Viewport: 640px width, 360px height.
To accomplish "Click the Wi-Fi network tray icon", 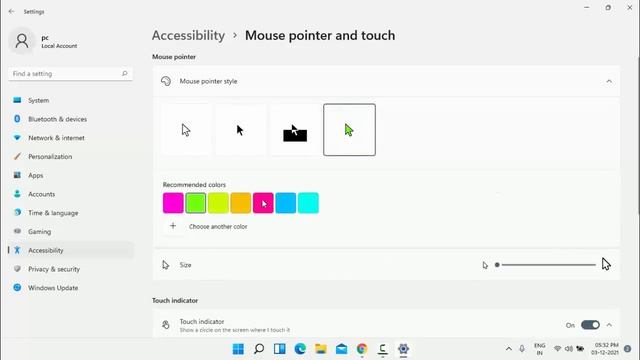I will (557, 349).
